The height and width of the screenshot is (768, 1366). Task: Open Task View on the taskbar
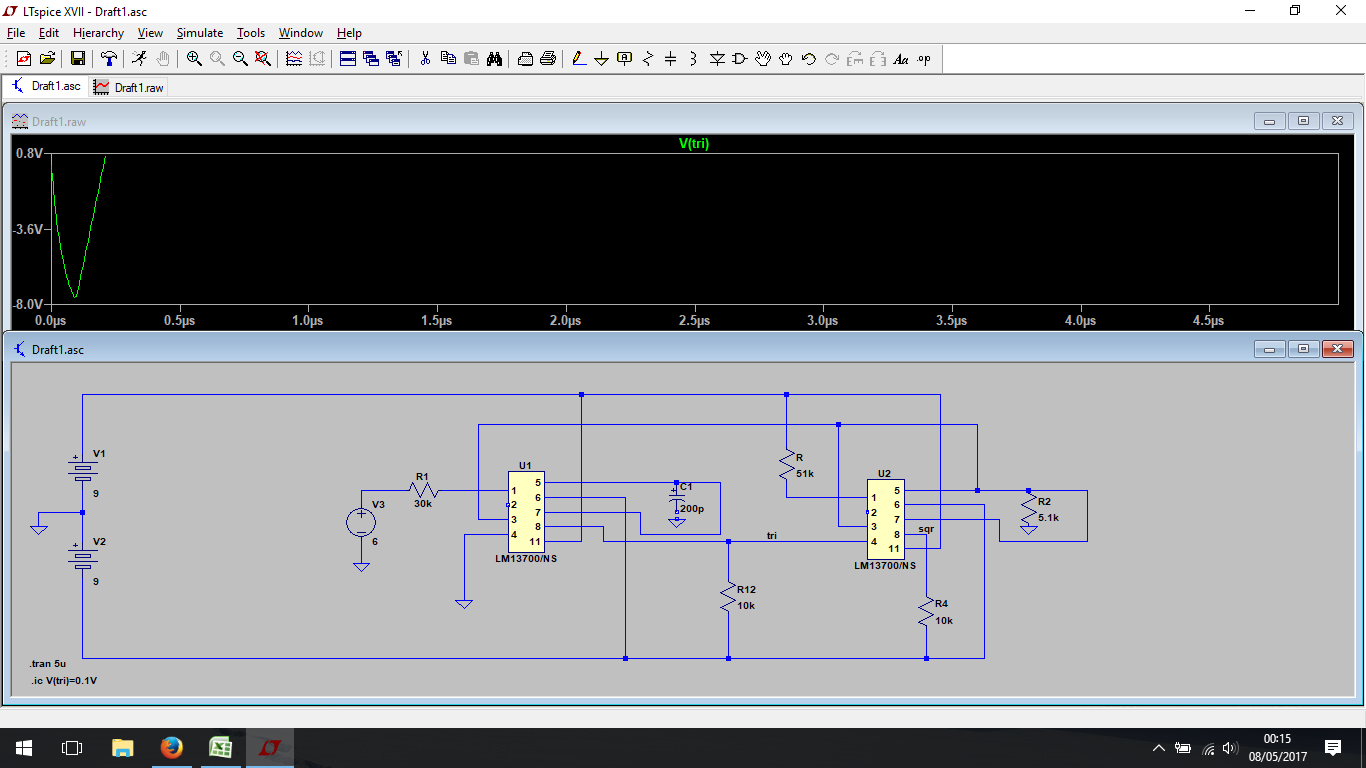[72, 748]
